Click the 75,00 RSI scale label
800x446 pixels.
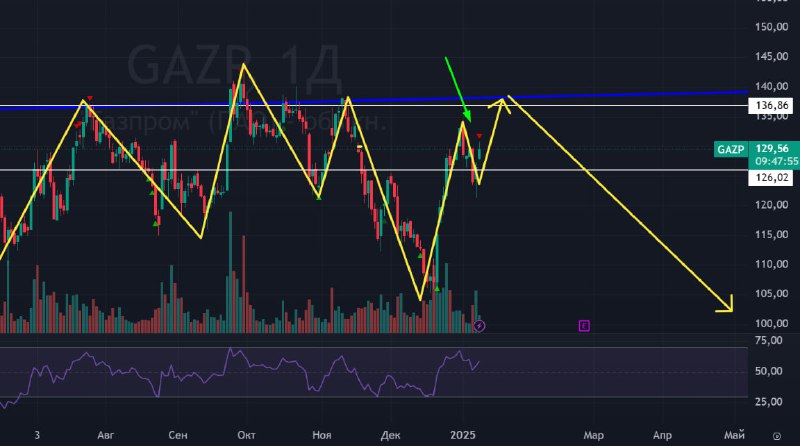(768, 340)
